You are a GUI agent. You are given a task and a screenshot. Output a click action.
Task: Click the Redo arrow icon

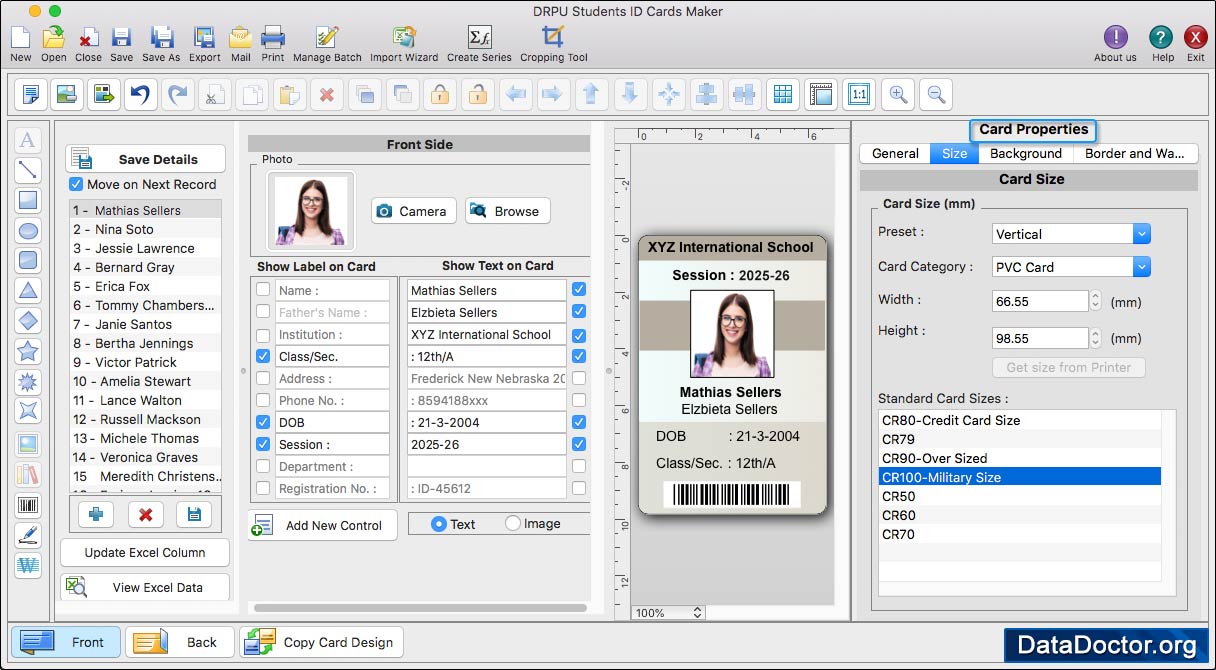point(177,95)
